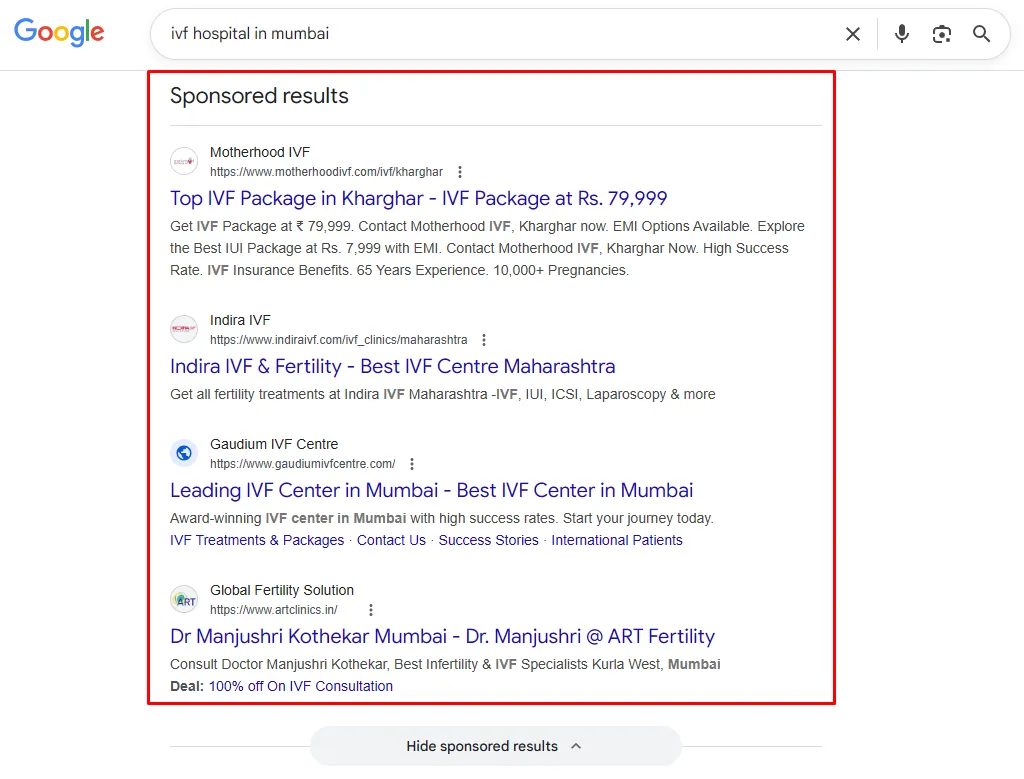Open 'Leading IVF Center in Mumbai' ad link

432,490
